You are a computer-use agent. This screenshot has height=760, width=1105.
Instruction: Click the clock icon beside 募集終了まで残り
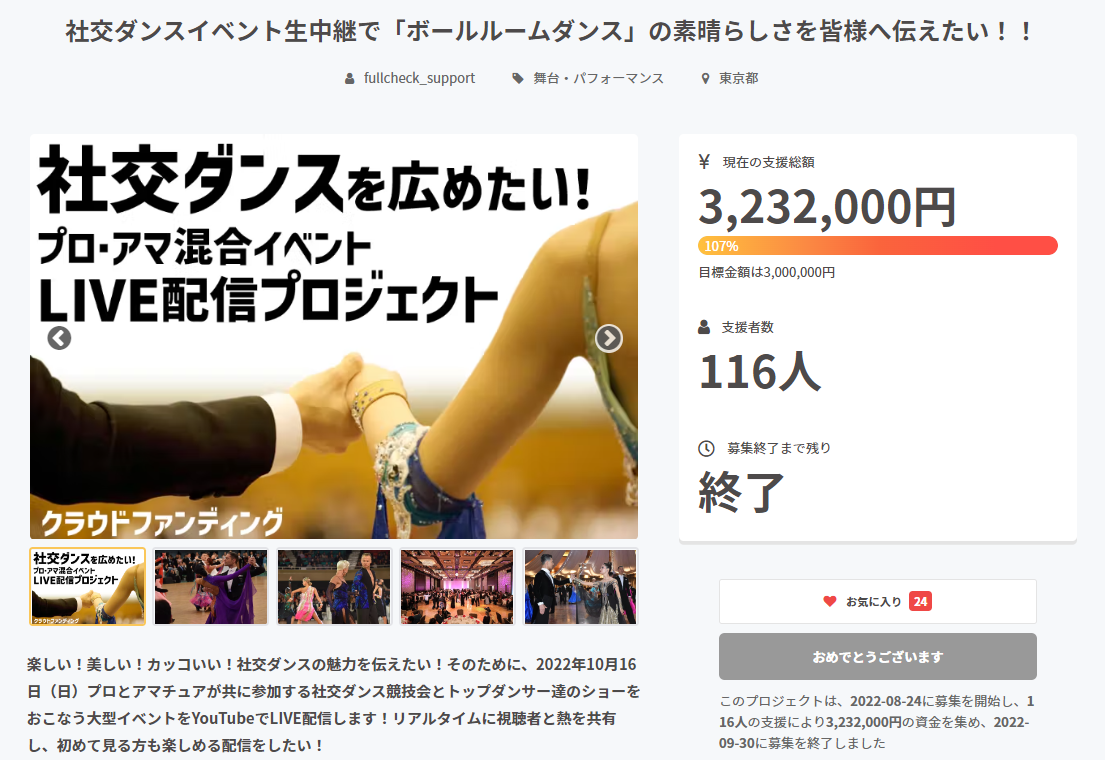[x=706, y=448]
